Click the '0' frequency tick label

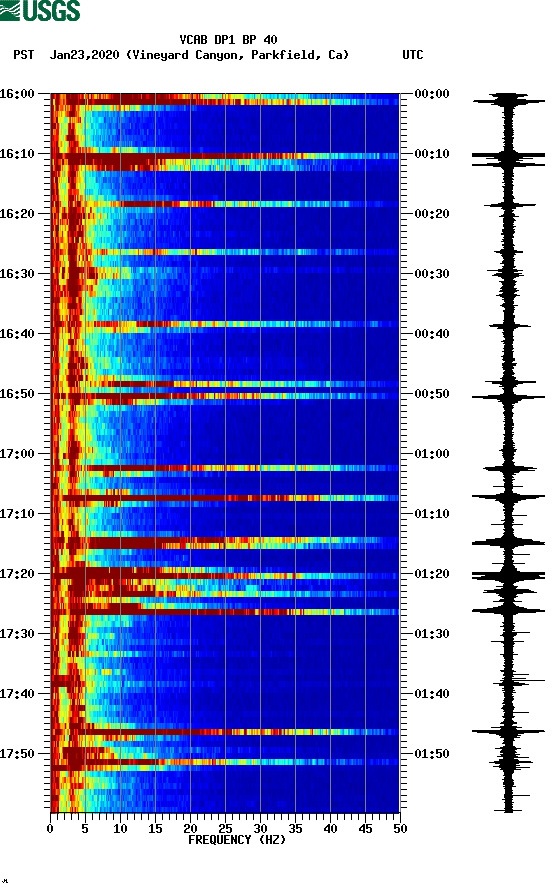pyautogui.click(x=50, y=829)
